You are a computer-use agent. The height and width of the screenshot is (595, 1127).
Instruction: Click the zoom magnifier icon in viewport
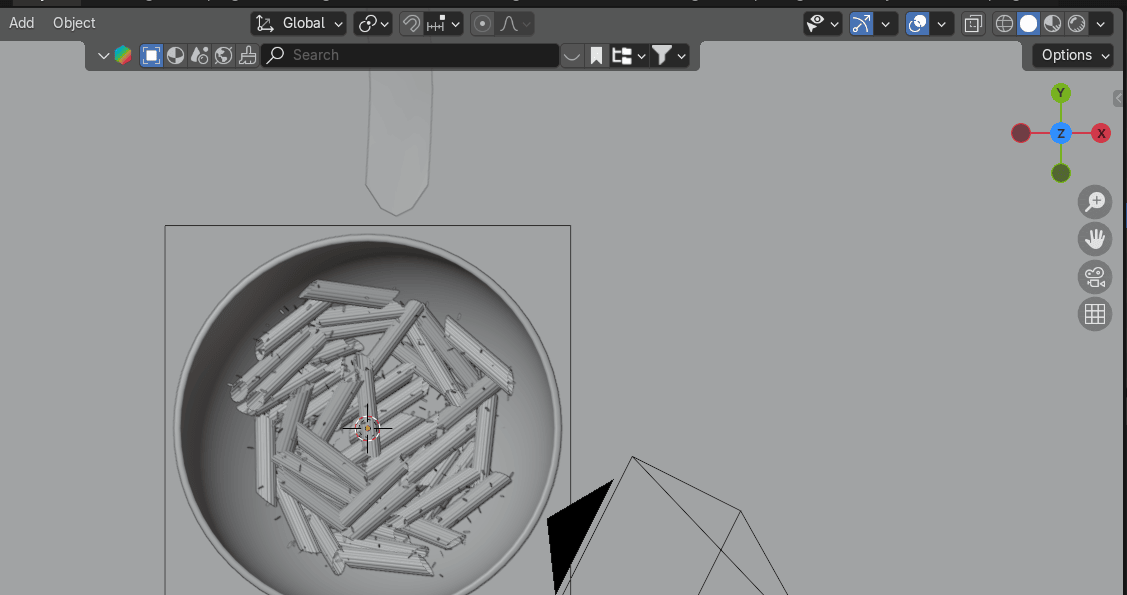(1095, 202)
